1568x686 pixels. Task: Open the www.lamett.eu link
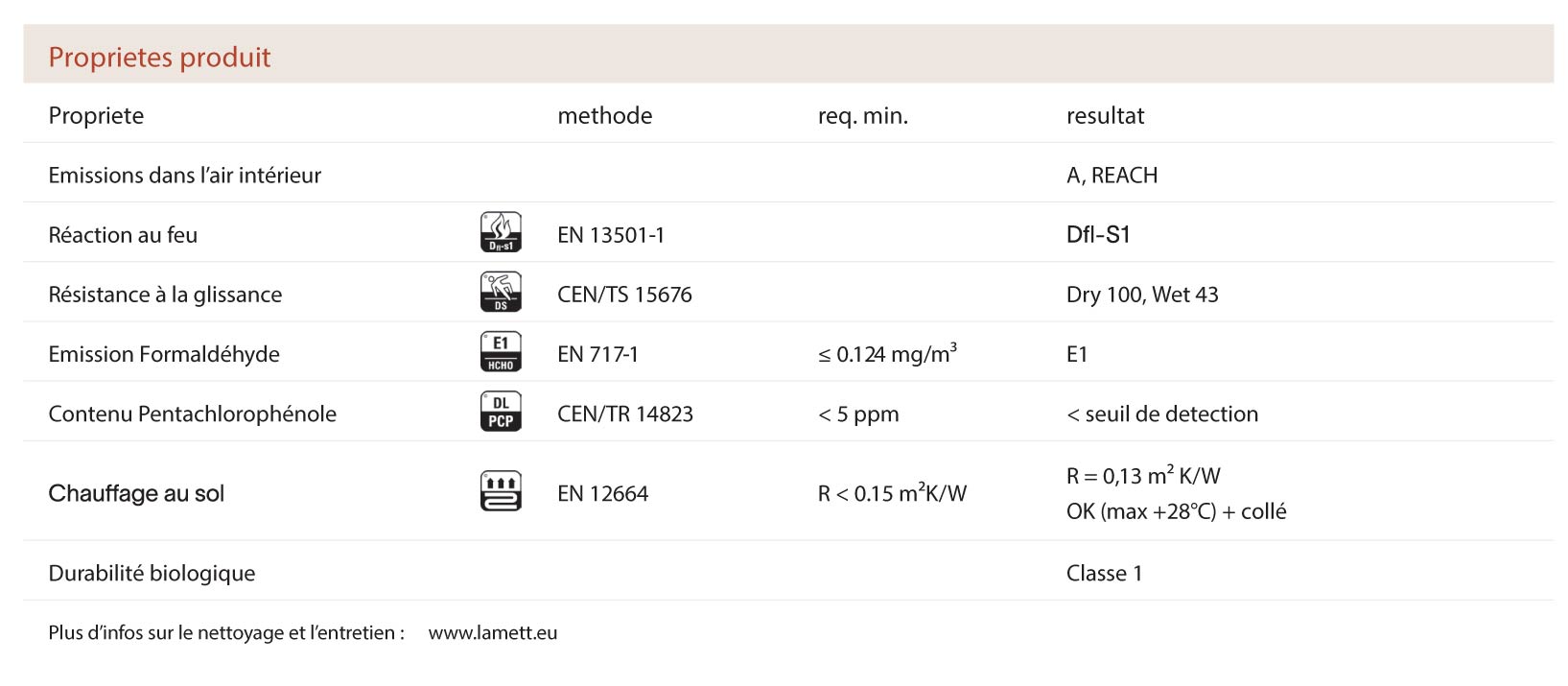pos(492,633)
